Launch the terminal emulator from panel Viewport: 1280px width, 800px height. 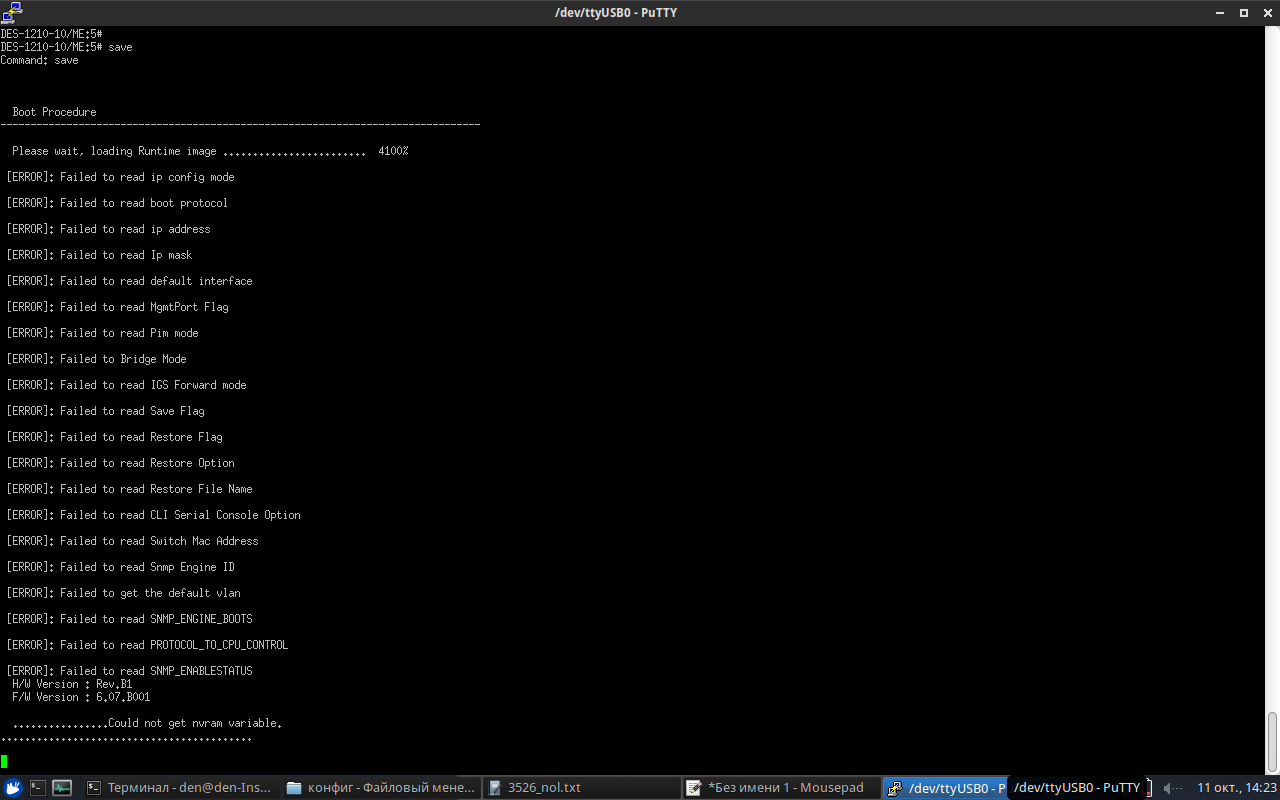(37, 788)
